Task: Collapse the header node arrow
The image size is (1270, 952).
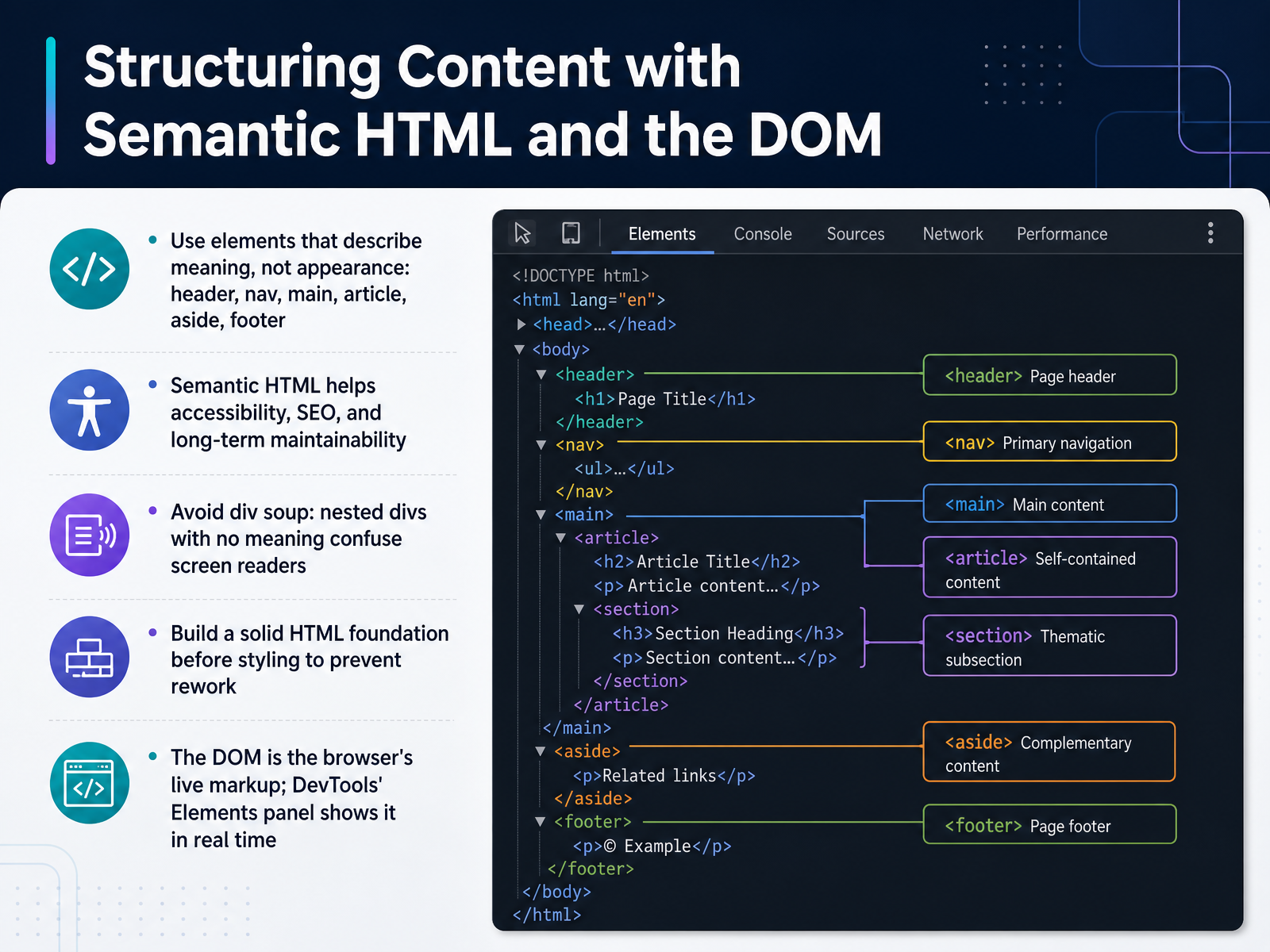Action: (x=541, y=374)
